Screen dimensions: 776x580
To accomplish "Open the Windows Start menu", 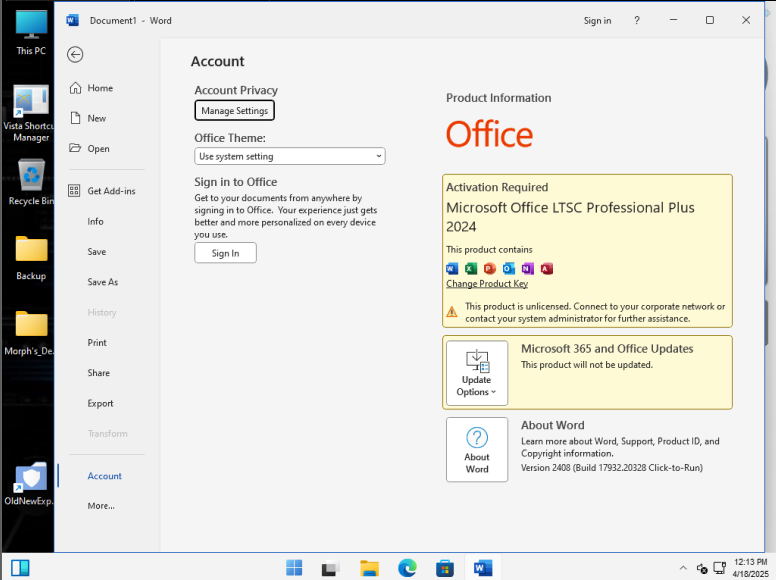I will coord(294,568).
